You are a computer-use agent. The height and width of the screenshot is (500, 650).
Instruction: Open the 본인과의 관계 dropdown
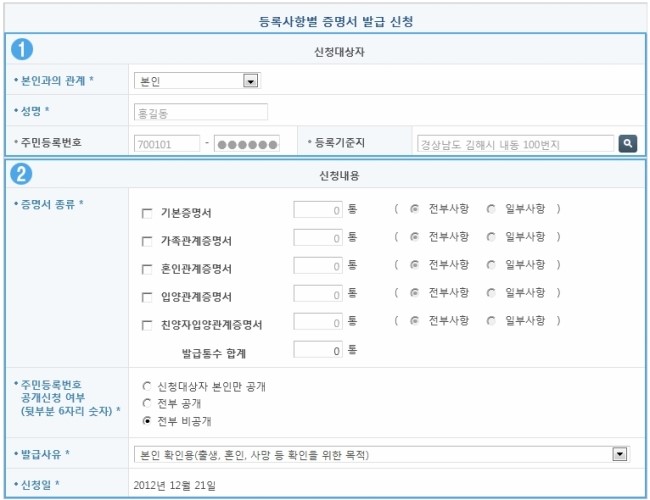pos(250,80)
